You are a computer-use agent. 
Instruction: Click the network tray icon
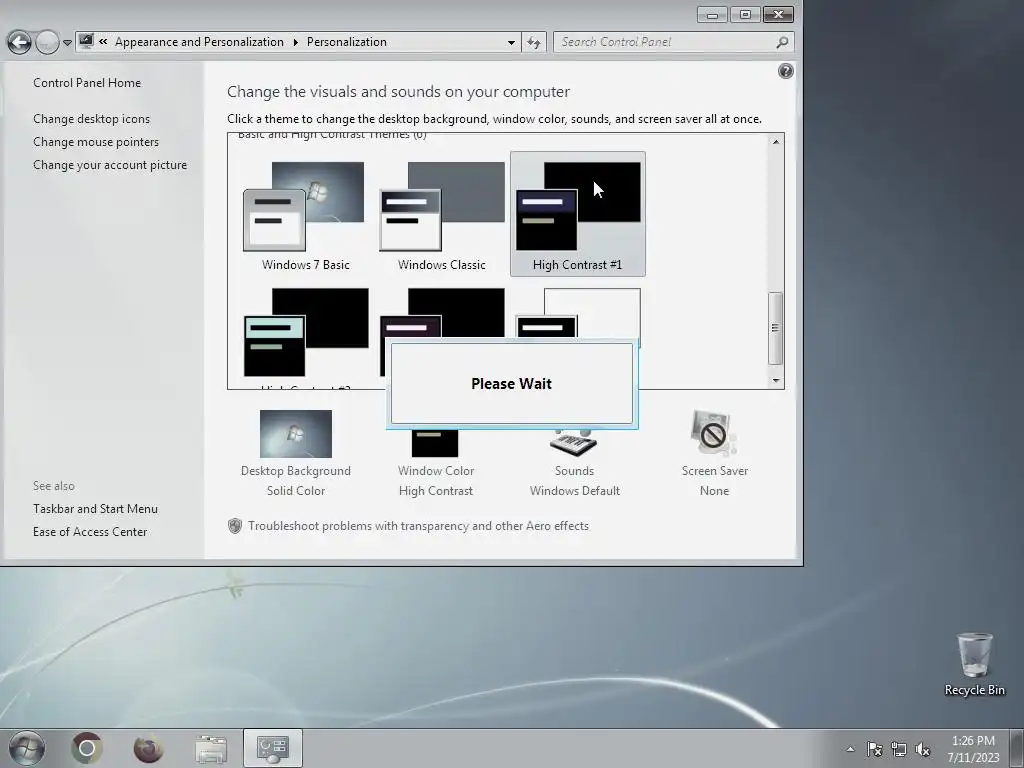tap(899, 749)
